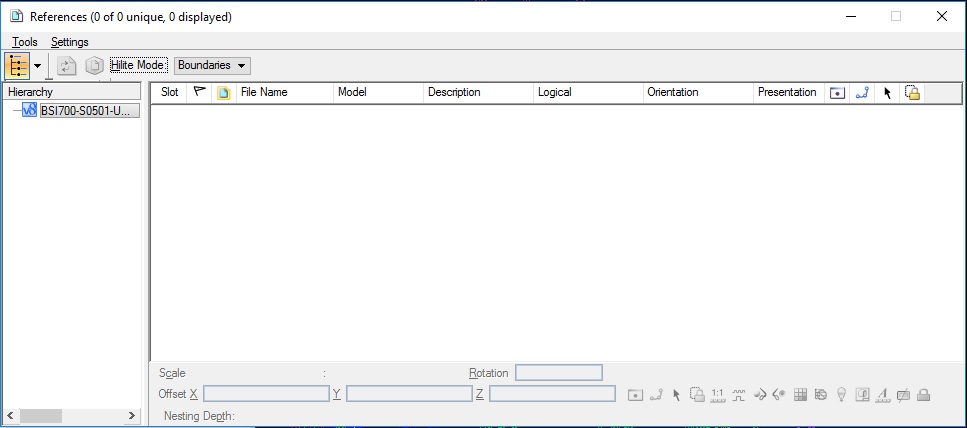Toggle the Use Lights bulb icon

[x=841, y=395]
